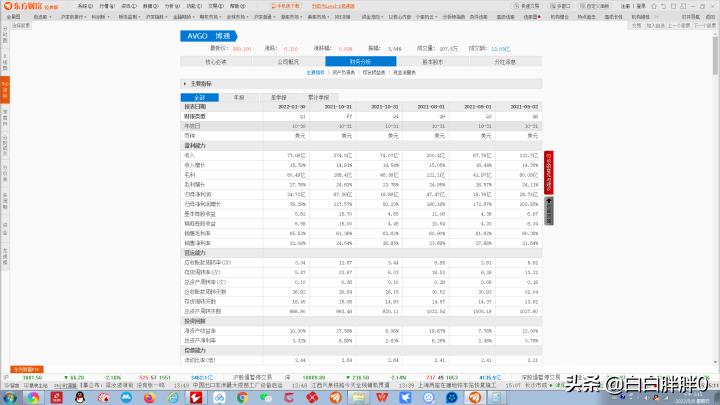Click the 注册 link at top-right
Screen dimensions: 720x405
(625, 6)
